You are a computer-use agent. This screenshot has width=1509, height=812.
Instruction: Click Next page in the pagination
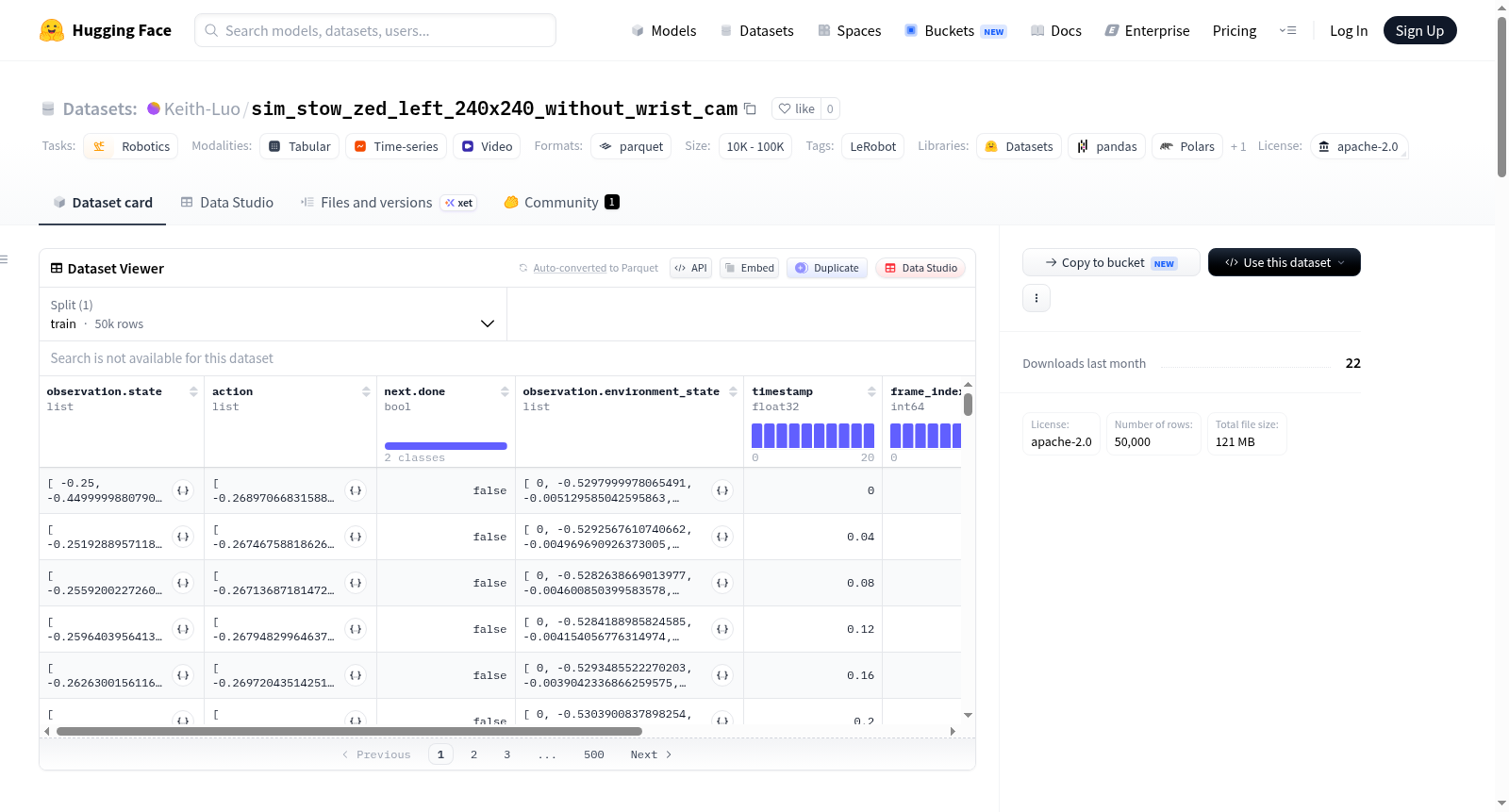click(x=651, y=754)
